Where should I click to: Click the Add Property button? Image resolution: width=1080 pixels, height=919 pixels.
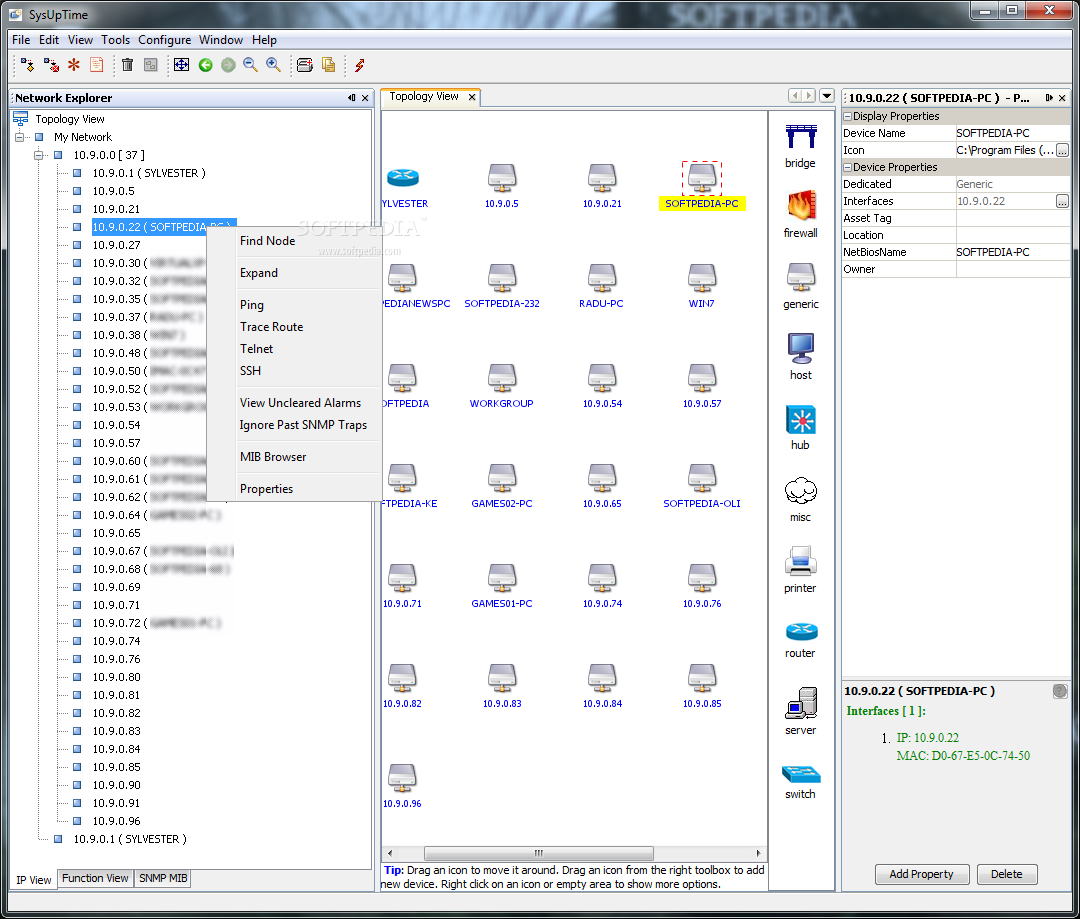point(922,874)
